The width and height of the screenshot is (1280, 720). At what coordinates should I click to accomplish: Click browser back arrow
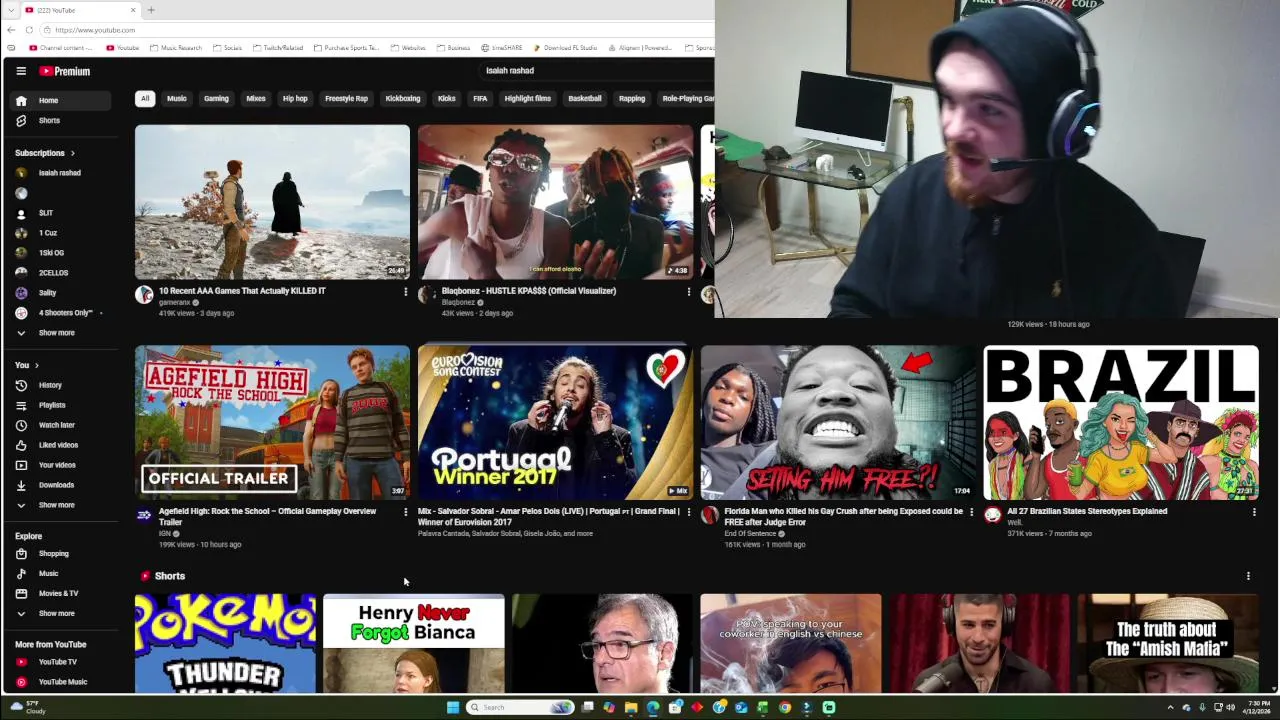[11, 30]
